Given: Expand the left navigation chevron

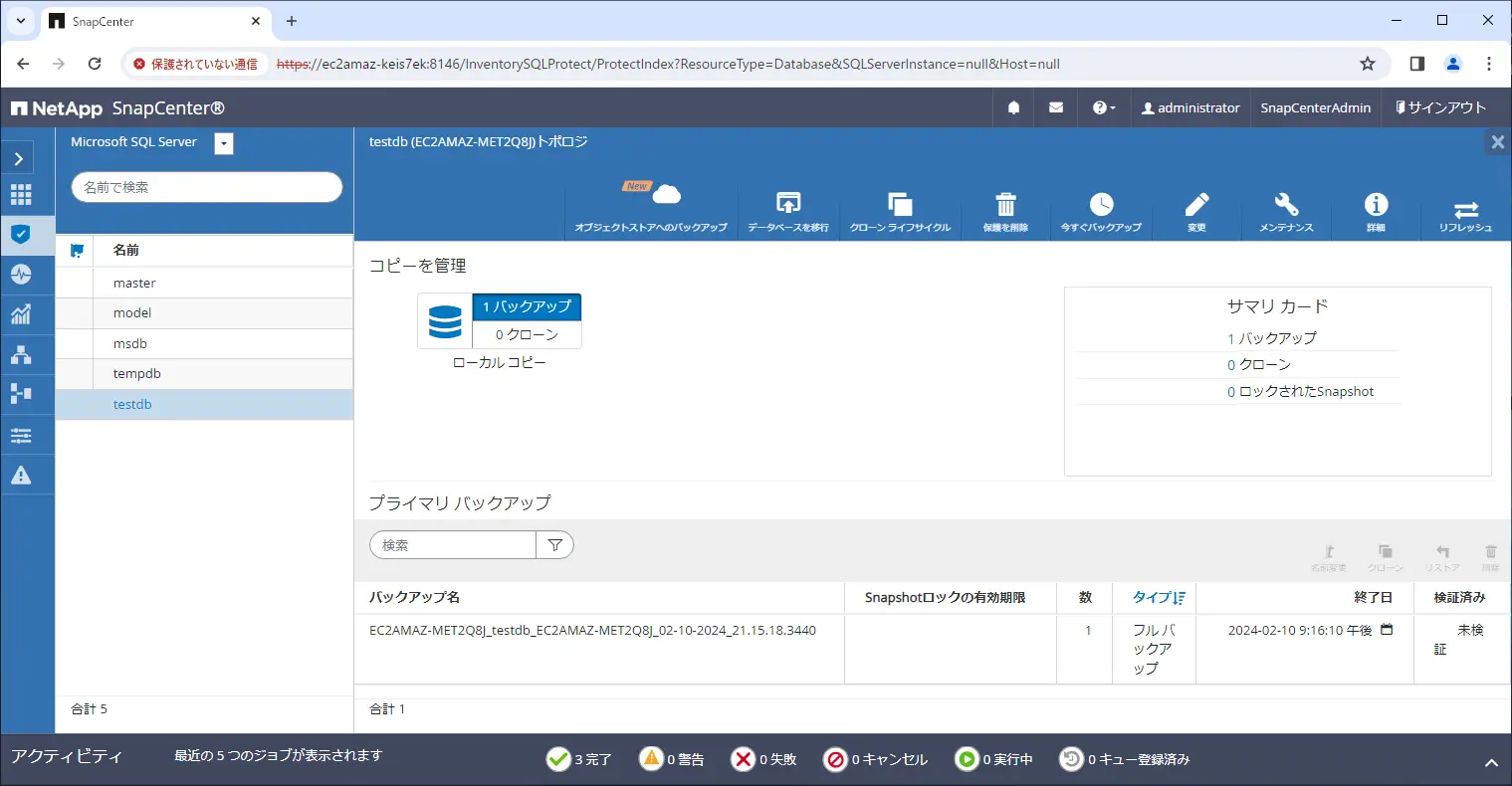Looking at the screenshot, I should tap(19, 158).
